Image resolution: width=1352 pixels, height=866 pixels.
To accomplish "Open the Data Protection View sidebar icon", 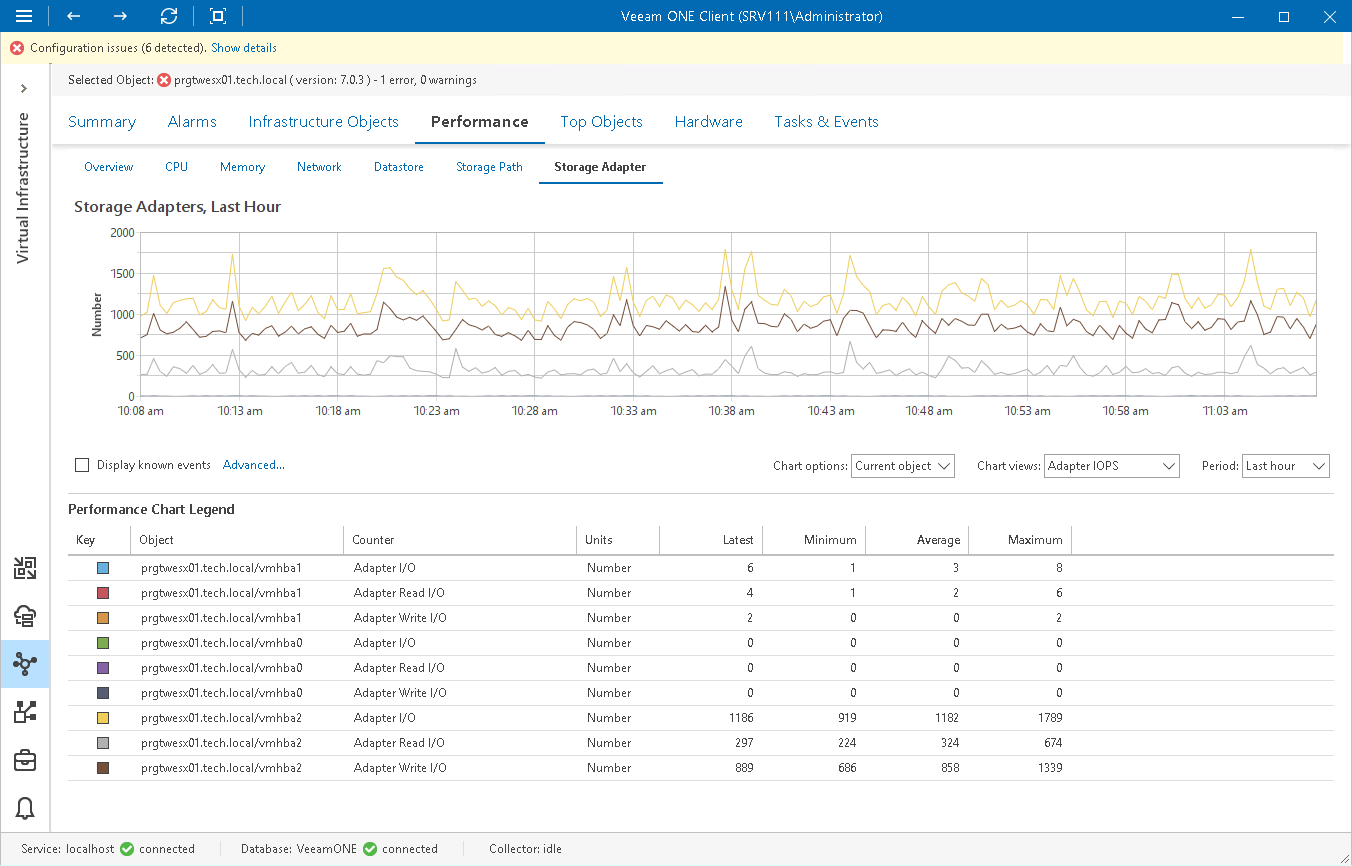I will click(25, 616).
